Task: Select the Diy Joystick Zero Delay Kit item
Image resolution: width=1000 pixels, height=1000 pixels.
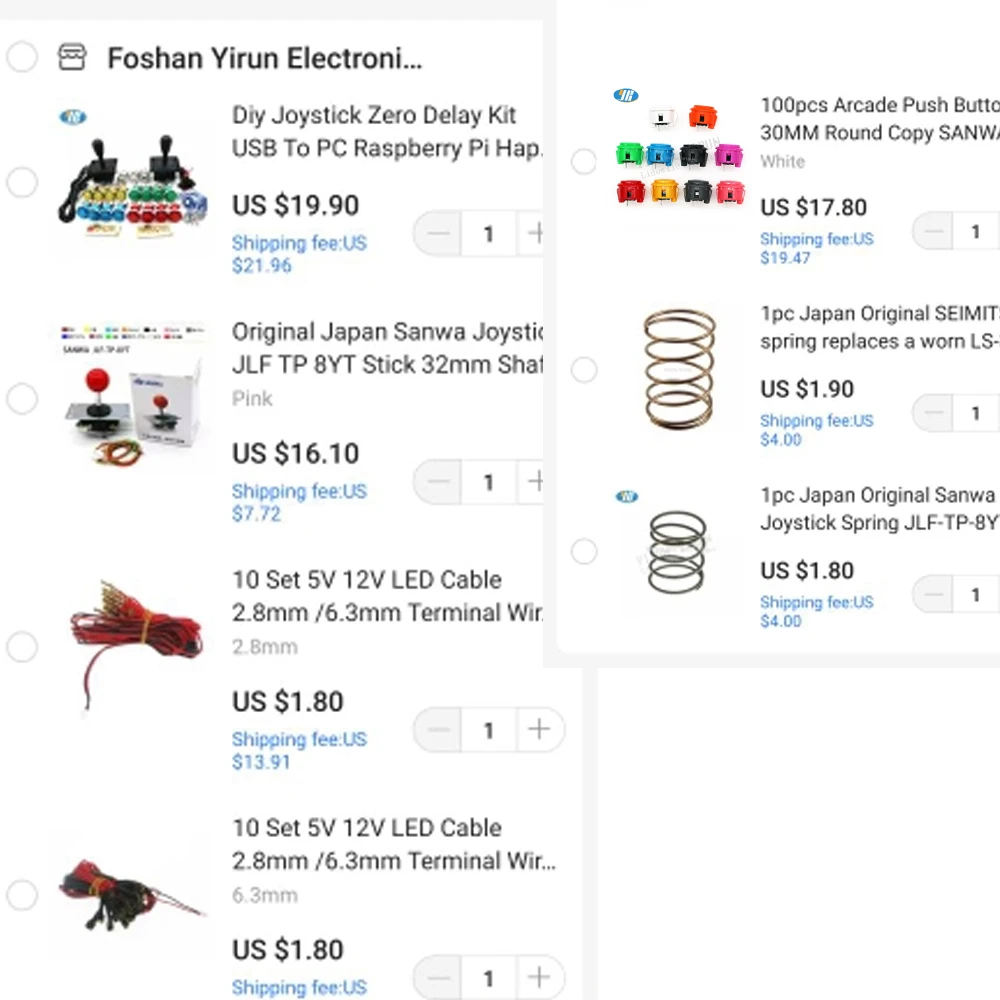Action: [x=22, y=183]
